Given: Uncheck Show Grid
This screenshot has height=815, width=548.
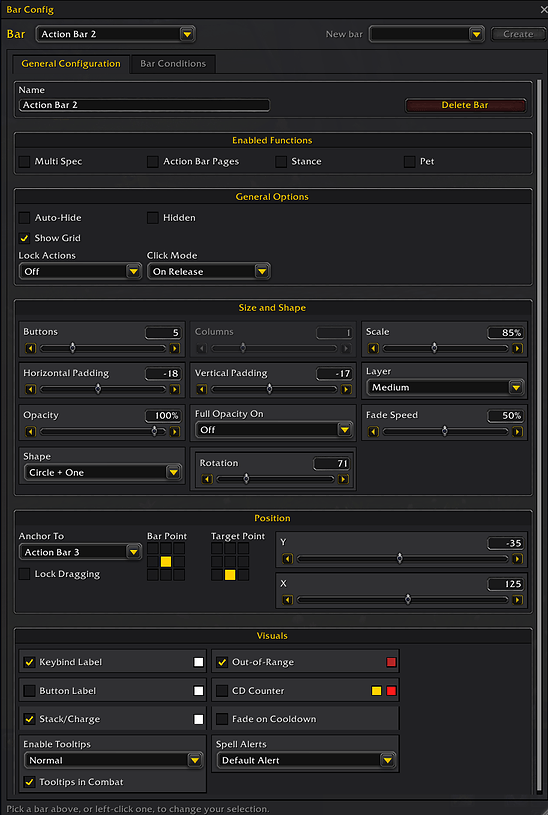Looking at the screenshot, I should point(24,238).
